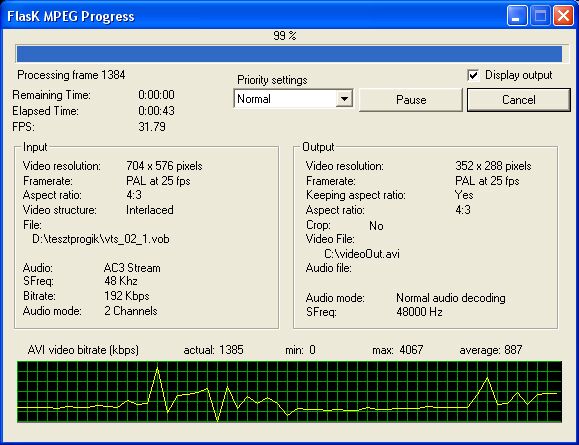579x445 pixels.
Task: Click the Display output label text
Action: [x=518, y=75]
